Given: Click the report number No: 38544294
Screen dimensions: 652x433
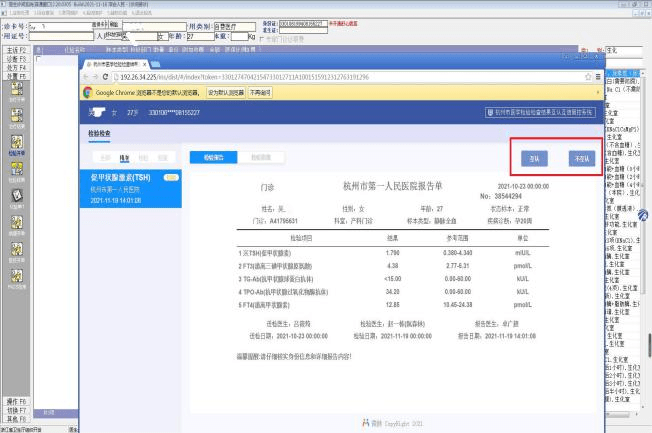Looking at the screenshot, I should pyautogui.click(x=501, y=196).
